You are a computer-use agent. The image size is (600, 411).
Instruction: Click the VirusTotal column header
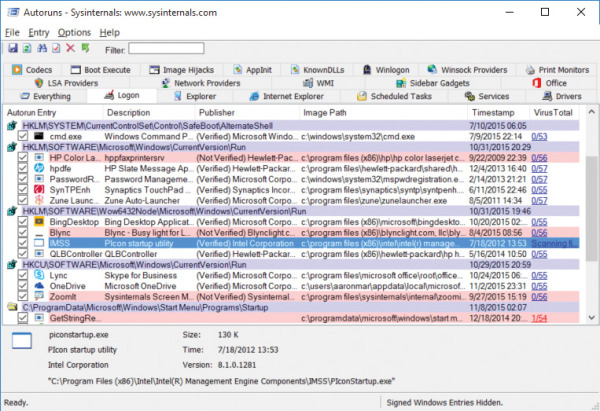[554, 113]
